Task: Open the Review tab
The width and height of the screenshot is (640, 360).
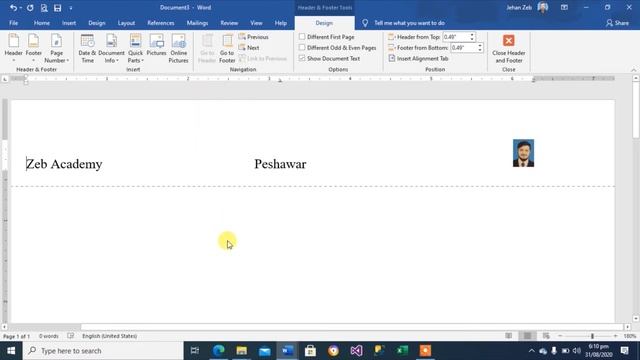Action: (x=229, y=23)
